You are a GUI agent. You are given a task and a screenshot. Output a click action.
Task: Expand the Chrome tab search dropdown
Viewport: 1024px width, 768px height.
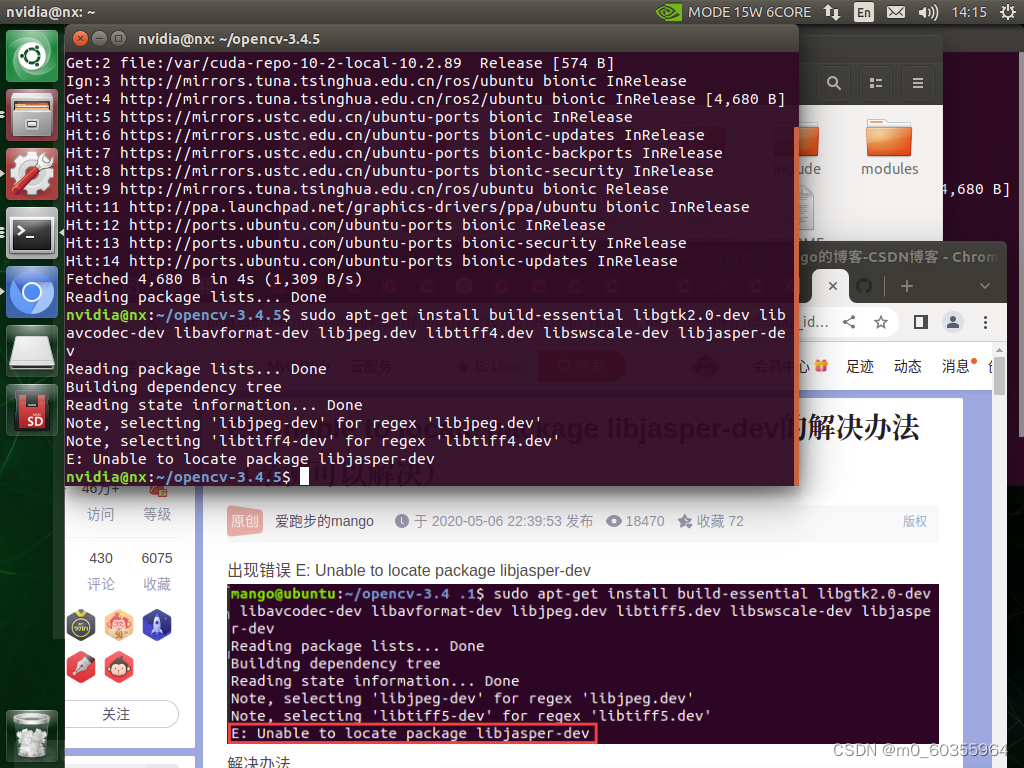coord(985,285)
